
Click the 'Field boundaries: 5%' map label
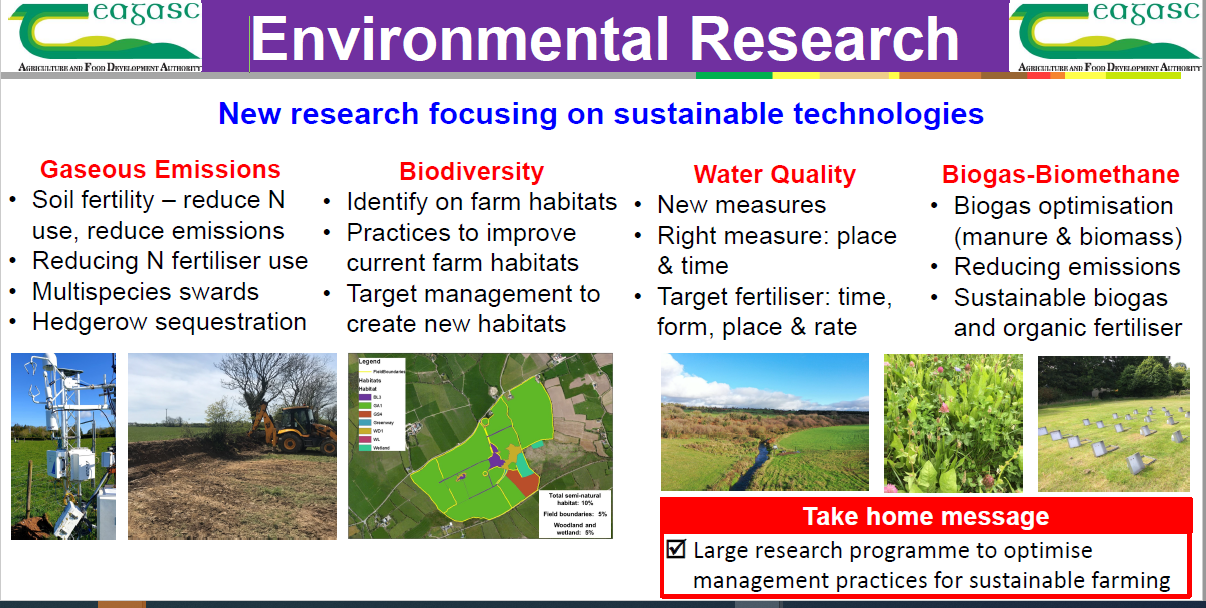coord(575,514)
